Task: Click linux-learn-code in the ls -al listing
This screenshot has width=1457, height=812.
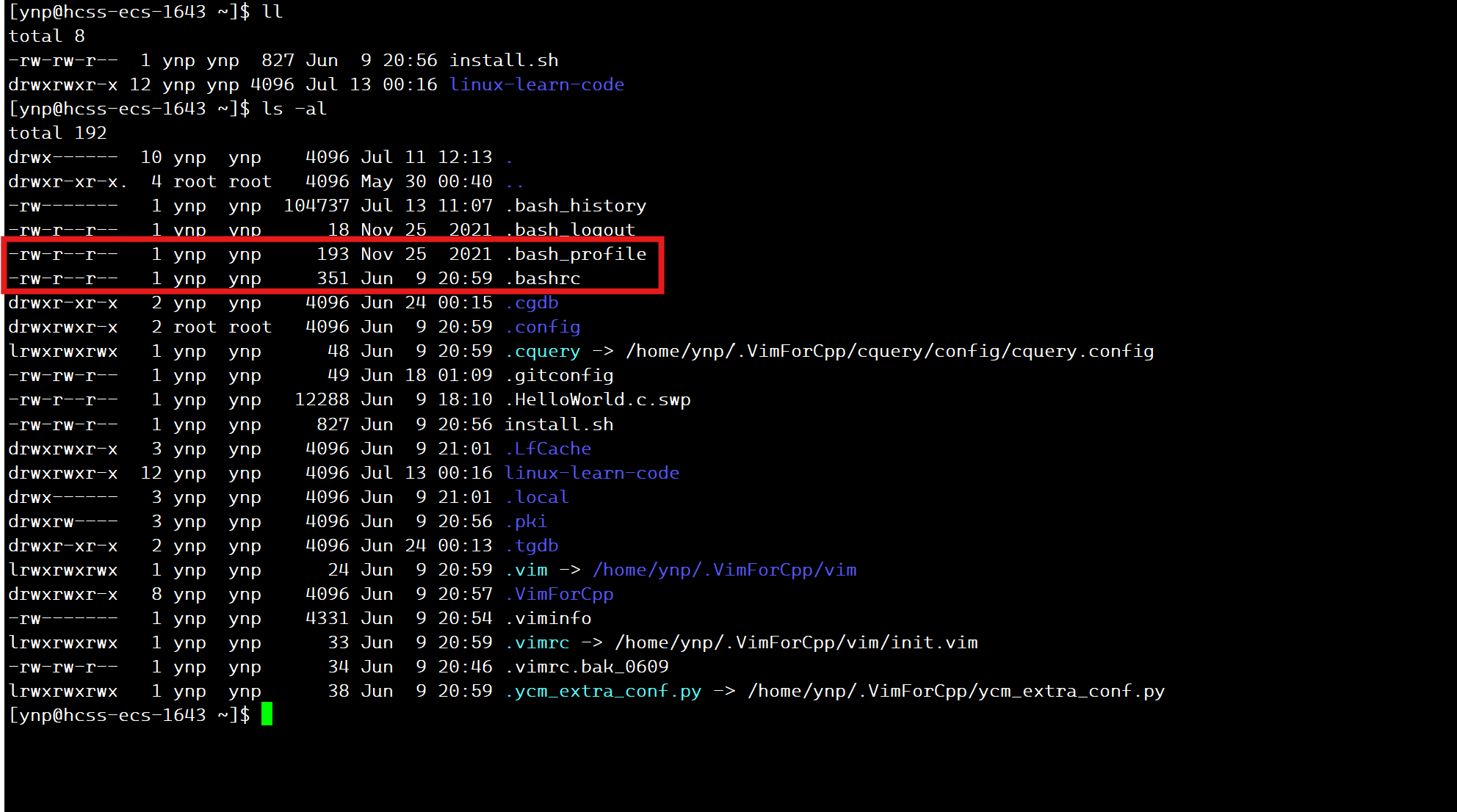Action: (x=593, y=474)
